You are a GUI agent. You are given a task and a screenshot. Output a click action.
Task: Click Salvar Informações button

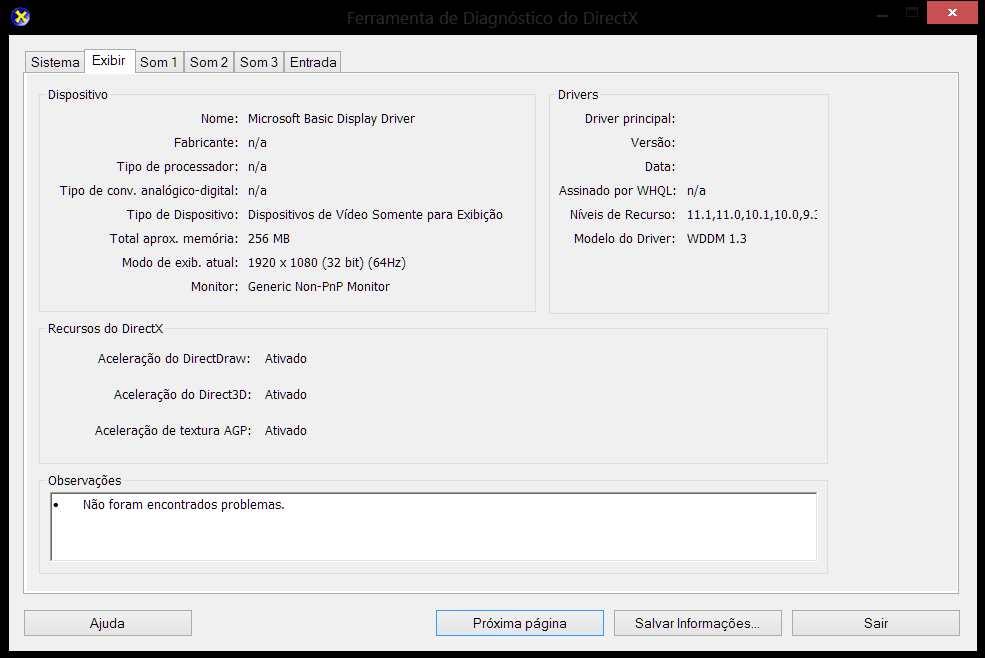click(x=697, y=623)
